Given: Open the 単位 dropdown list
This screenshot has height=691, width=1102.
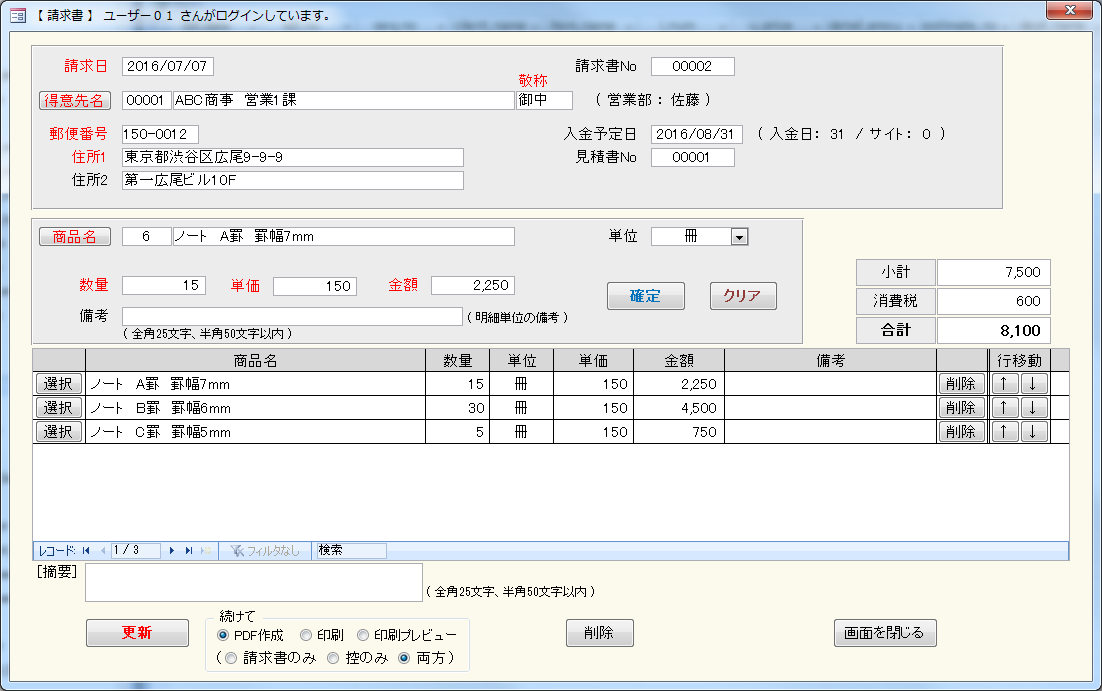Looking at the screenshot, I should (739, 237).
